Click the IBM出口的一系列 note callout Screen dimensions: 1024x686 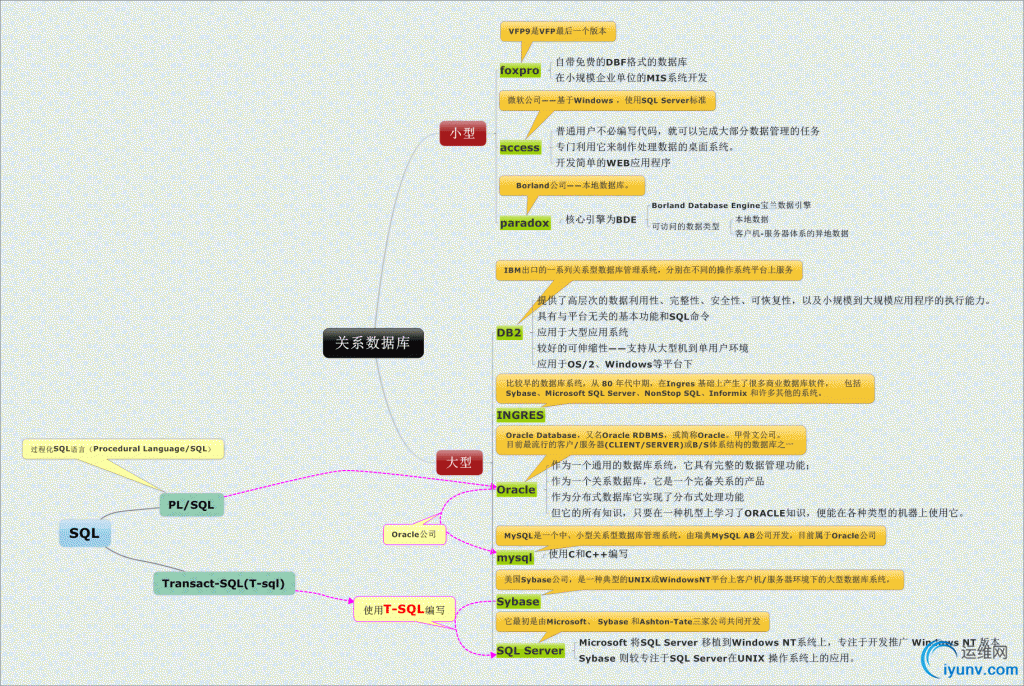pyautogui.click(x=649, y=270)
